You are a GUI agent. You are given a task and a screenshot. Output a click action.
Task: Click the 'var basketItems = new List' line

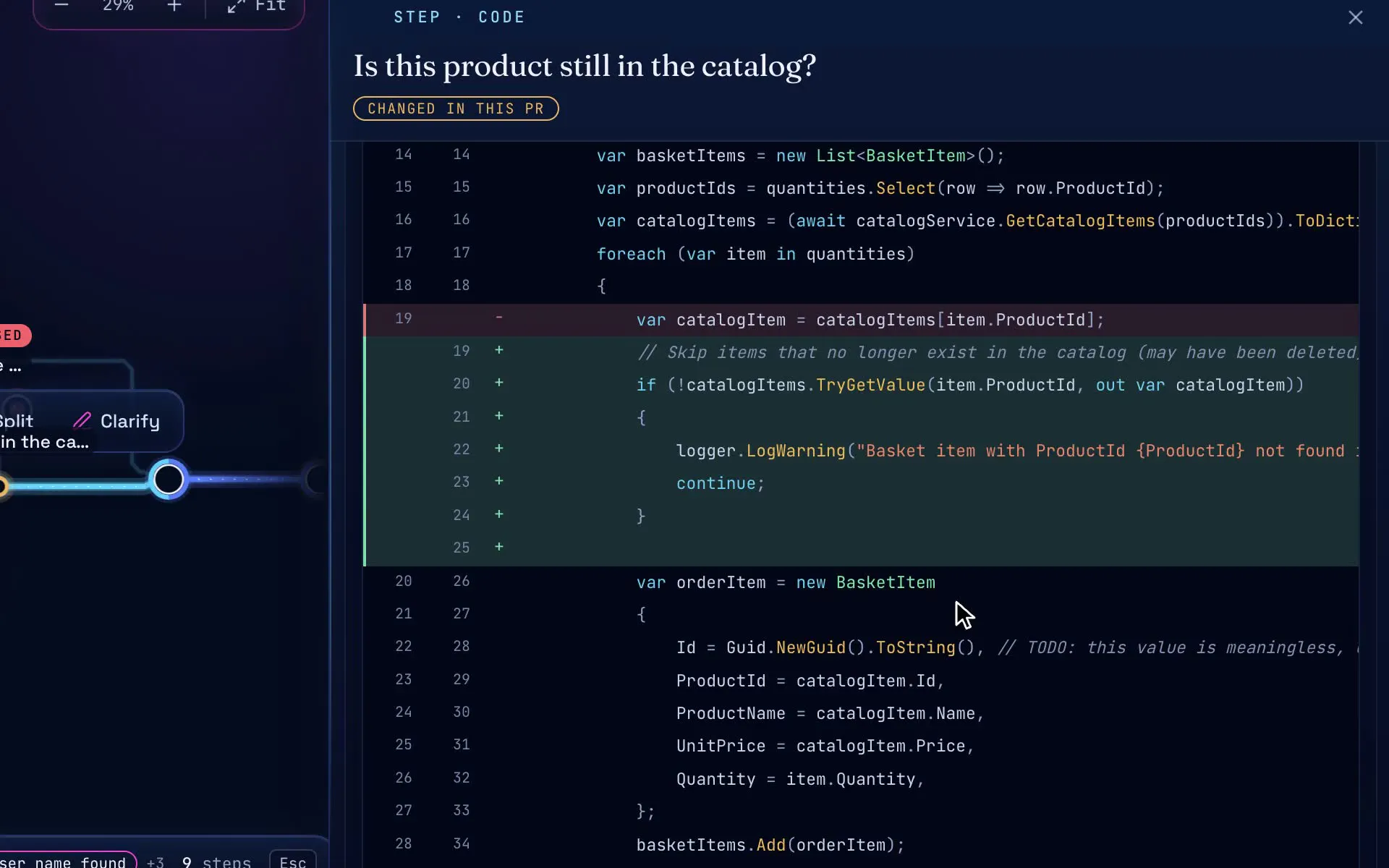point(861,156)
